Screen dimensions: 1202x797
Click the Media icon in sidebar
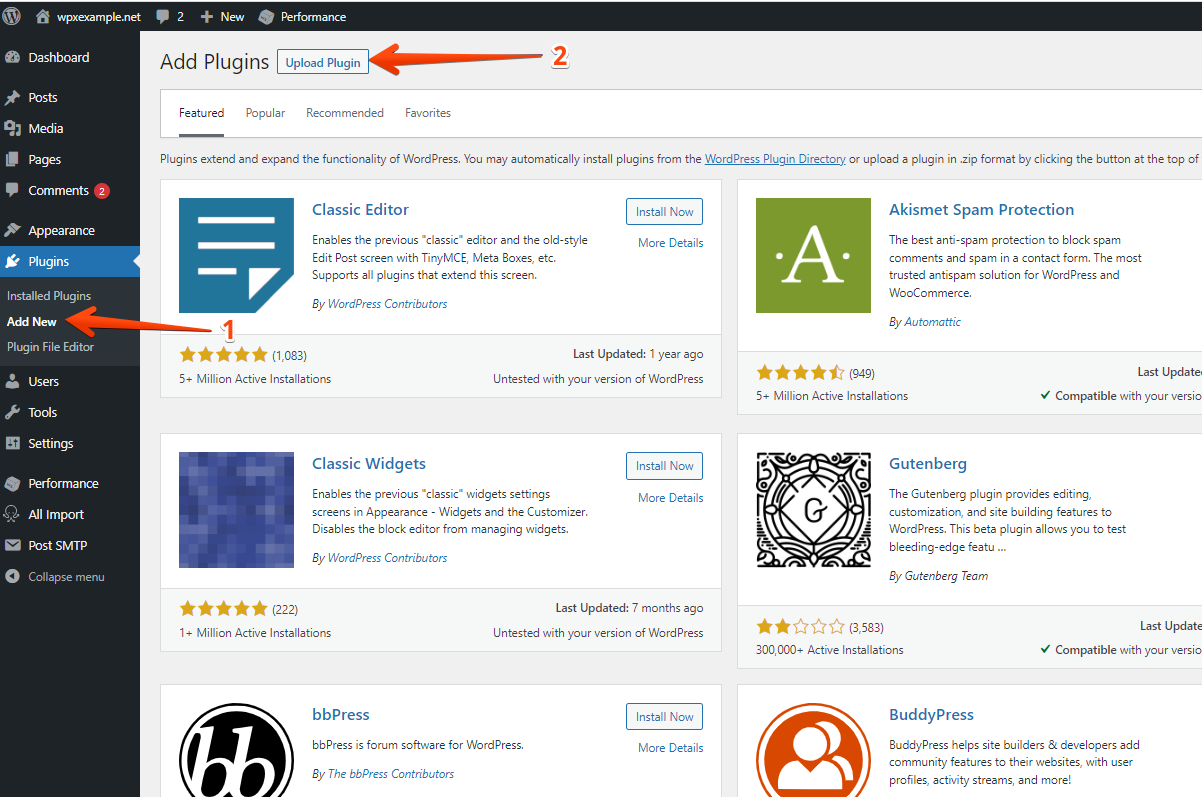[x=13, y=129]
